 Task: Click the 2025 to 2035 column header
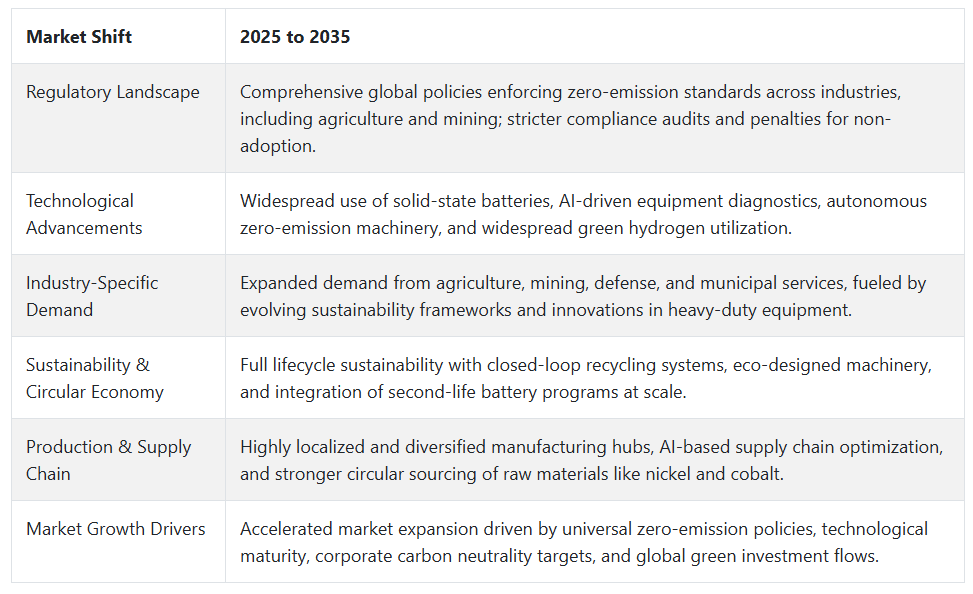pyautogui.click(x=295, y=37)
